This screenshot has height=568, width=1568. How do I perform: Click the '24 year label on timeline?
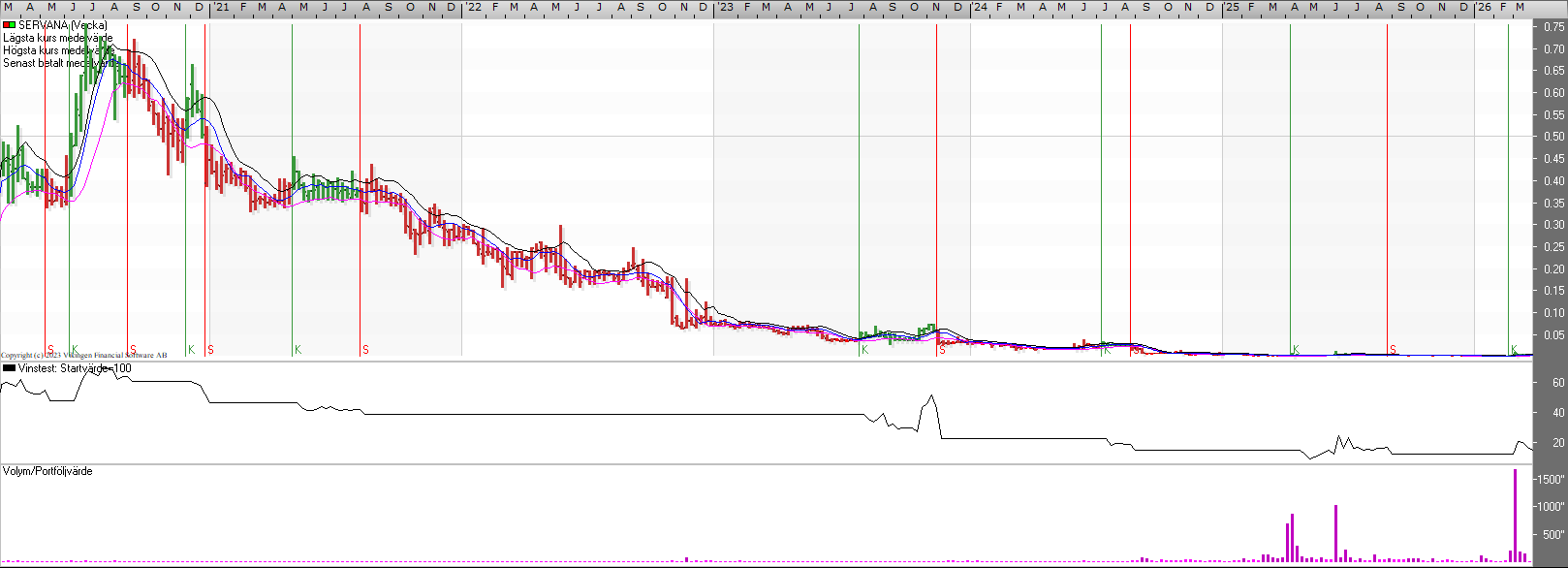tap(980, 8)
